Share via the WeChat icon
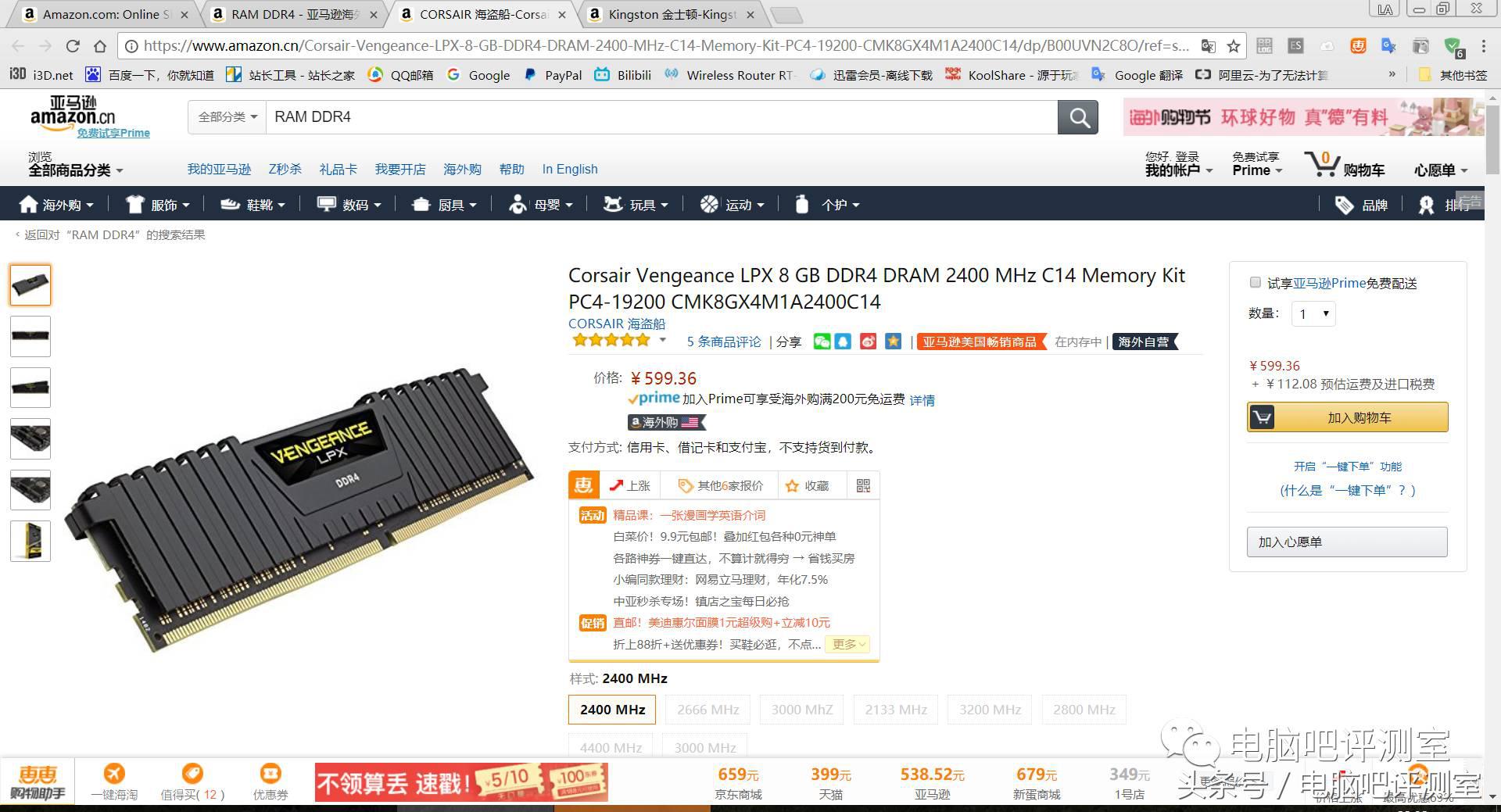Screen dimensions: 1501x812 821,342
